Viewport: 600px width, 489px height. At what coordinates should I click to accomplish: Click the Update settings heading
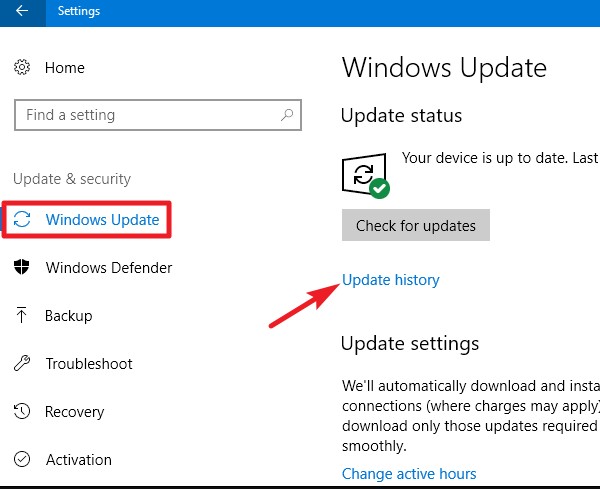tap(410, 344)
